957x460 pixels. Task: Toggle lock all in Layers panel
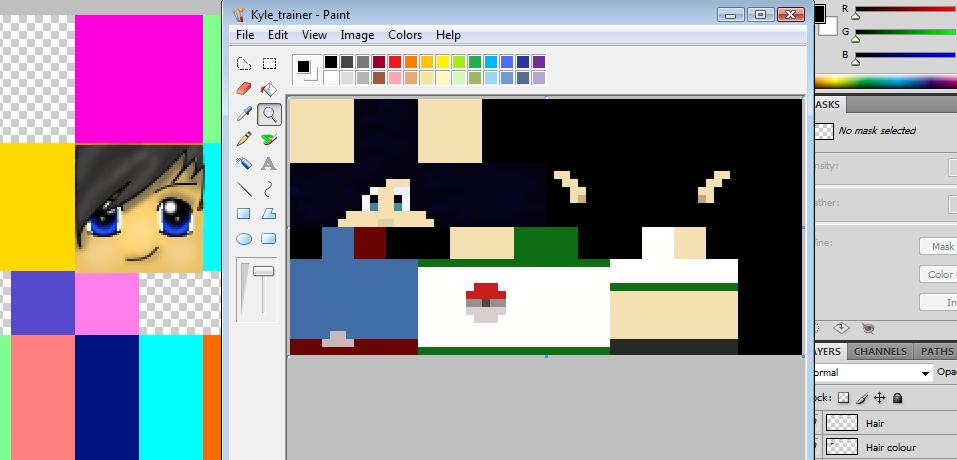pyautogui.click(x=898, y=398)
